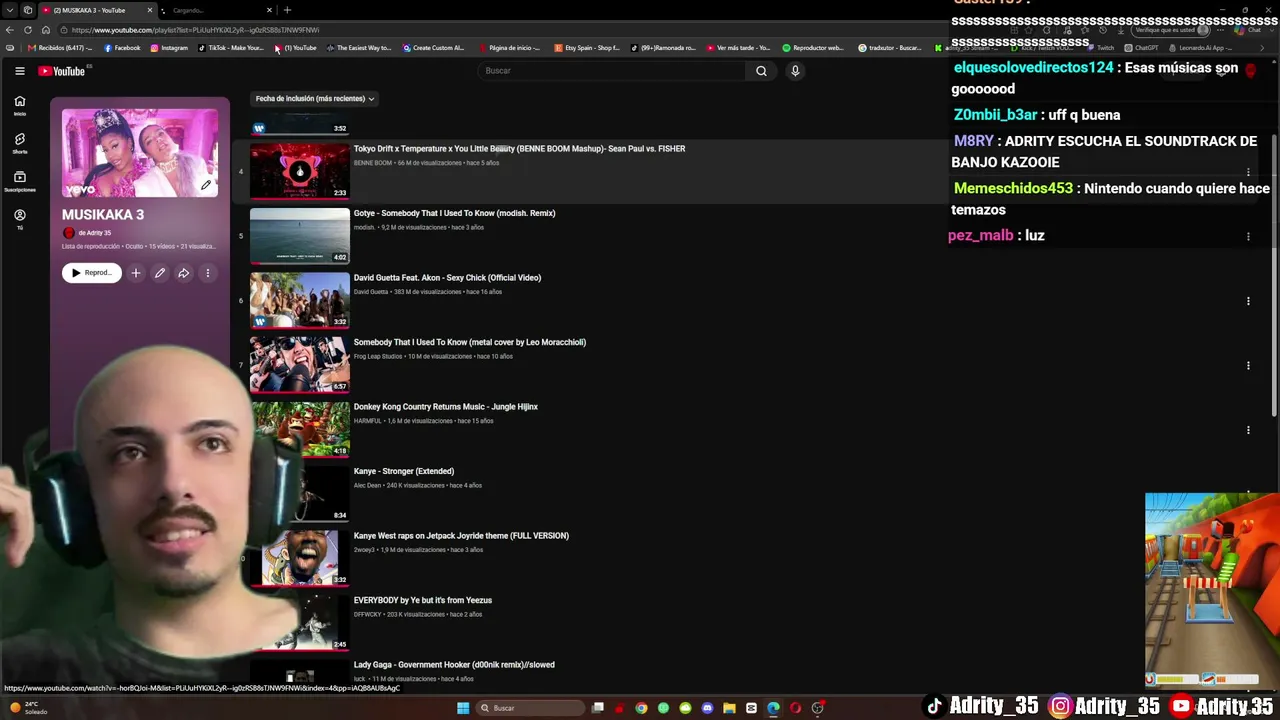Open 'Kanye - Stronger (Extended)' title
This screenshot has height=720, width=1280.
pos(404,471)
